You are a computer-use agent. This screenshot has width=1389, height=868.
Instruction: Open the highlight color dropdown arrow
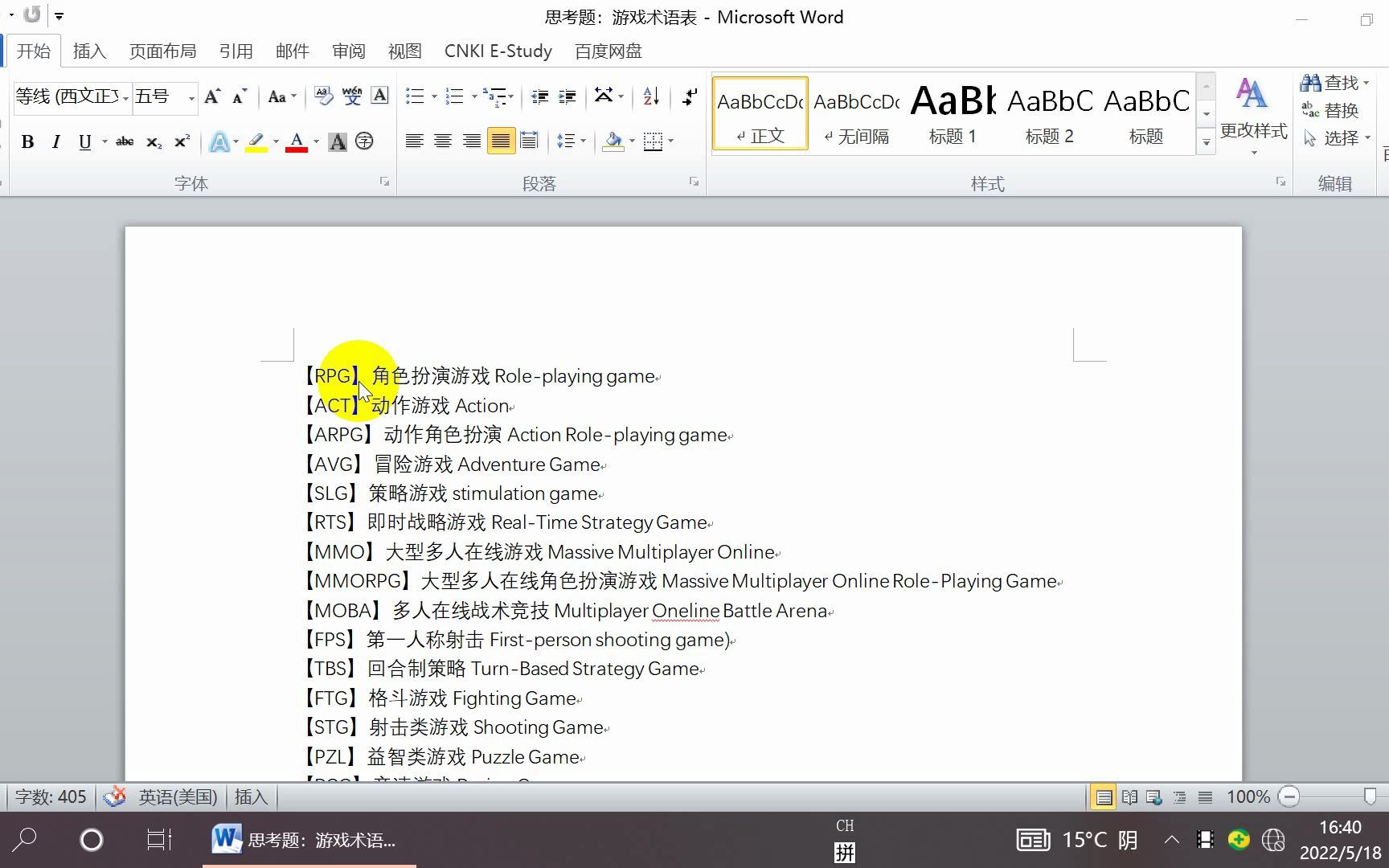pos(276,142)
